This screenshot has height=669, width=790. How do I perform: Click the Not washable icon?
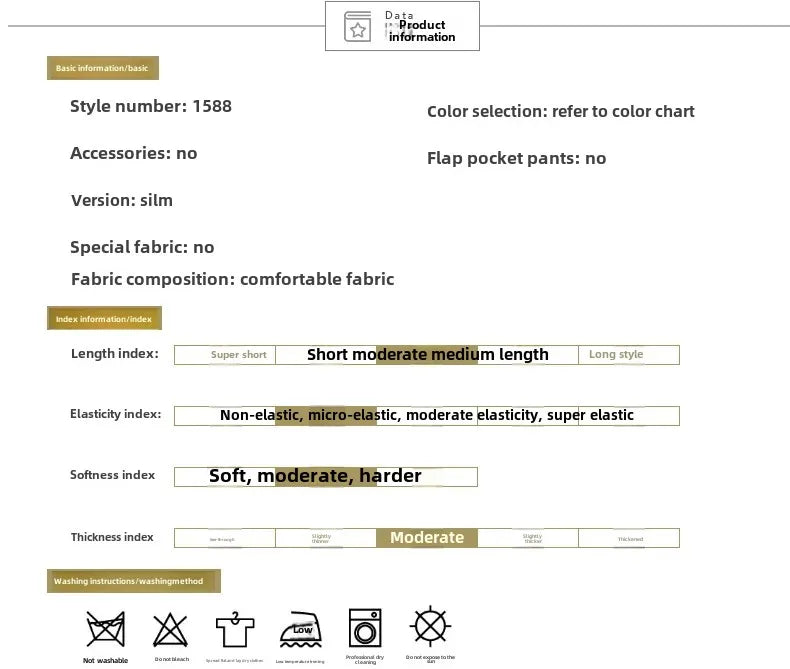pos(105,629)
